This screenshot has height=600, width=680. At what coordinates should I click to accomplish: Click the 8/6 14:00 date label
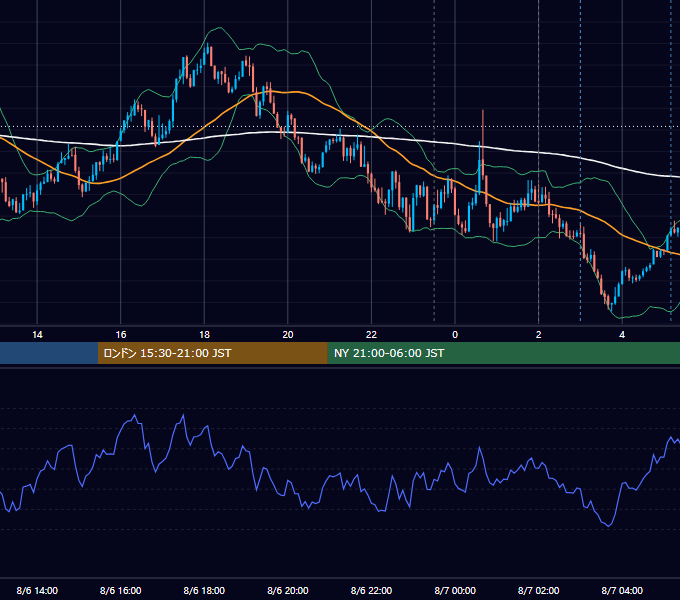click(37, 590)
